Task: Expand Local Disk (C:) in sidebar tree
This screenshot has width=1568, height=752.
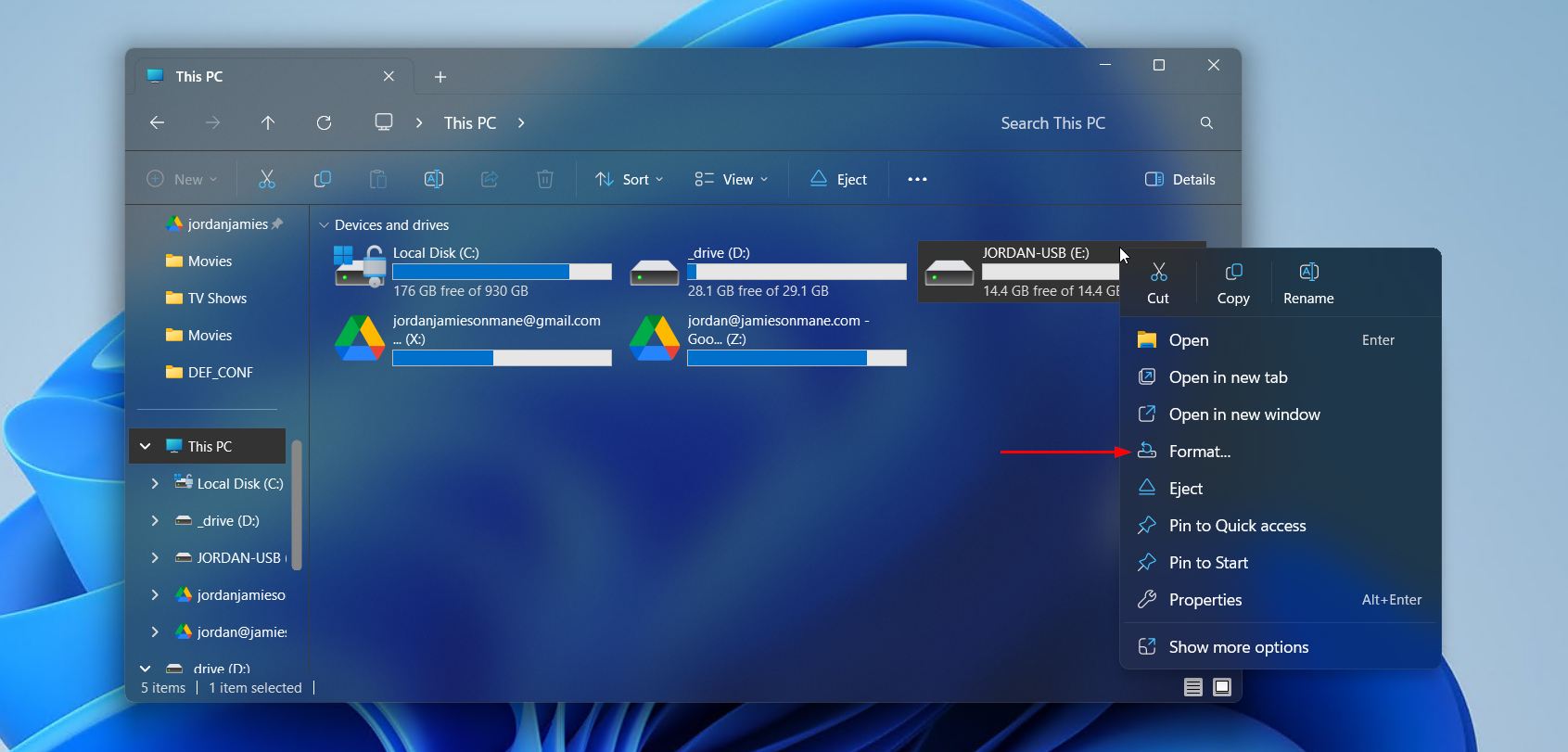Action: click(x=155, y=483)
